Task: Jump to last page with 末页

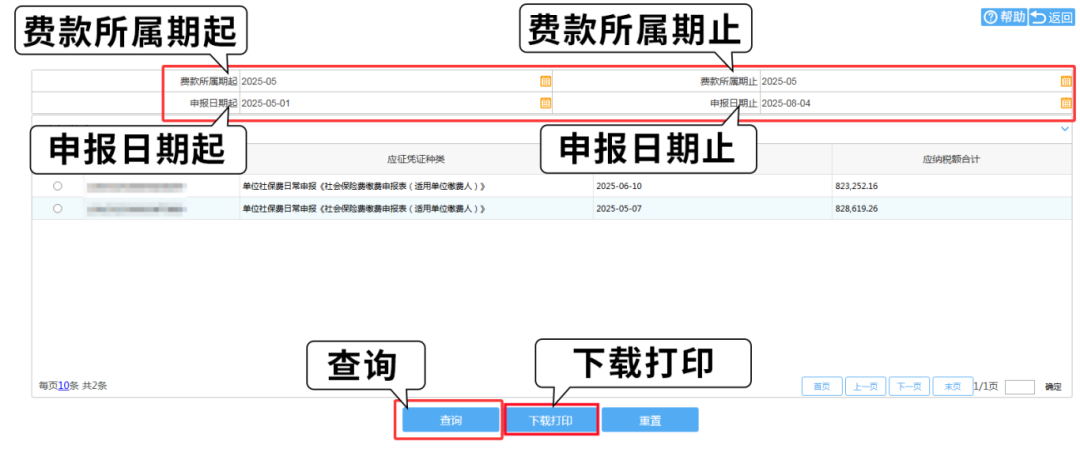Action: click(952, 386)
